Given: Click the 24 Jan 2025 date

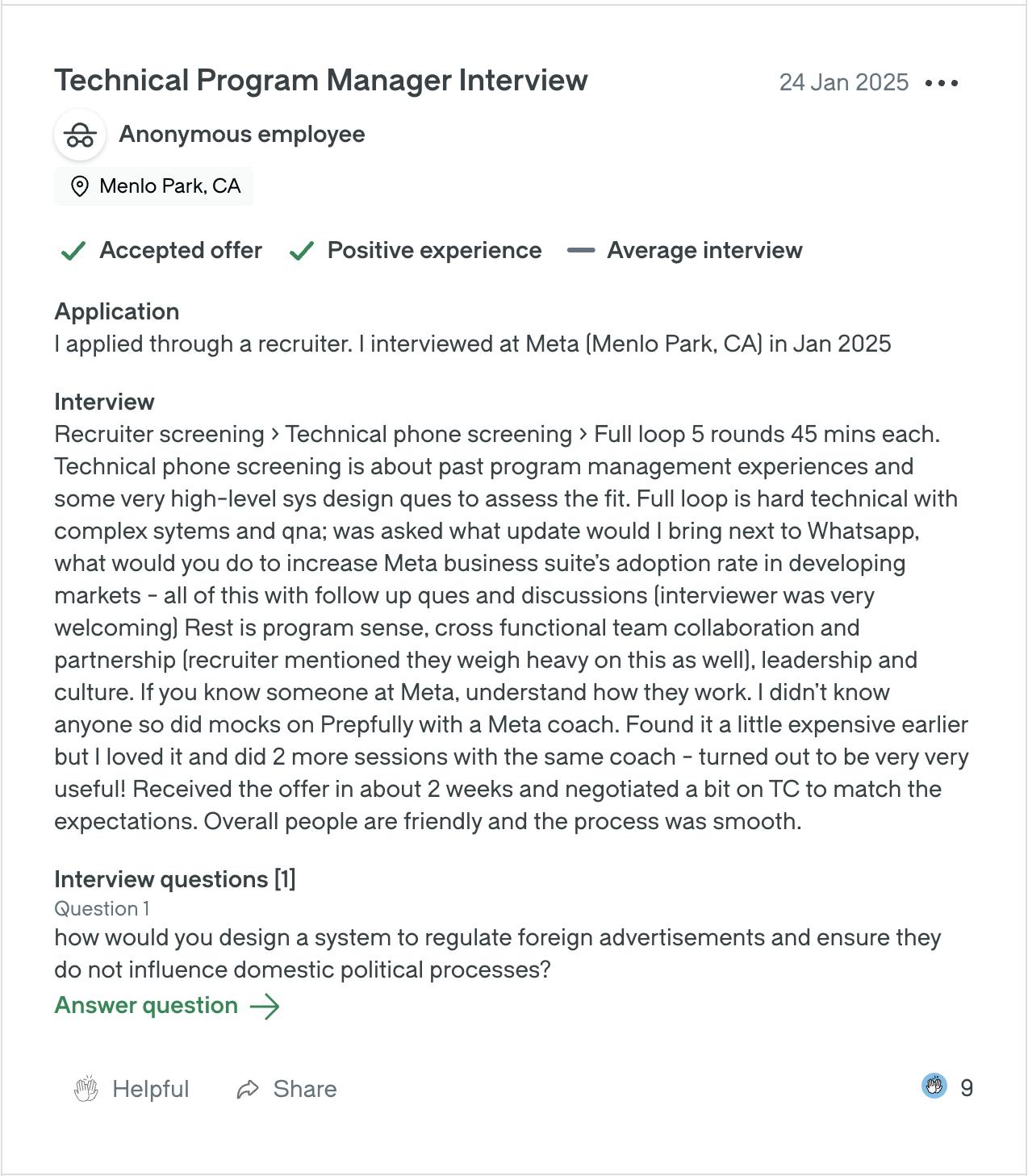Looking at the screenshot, I should coord(843,82).
